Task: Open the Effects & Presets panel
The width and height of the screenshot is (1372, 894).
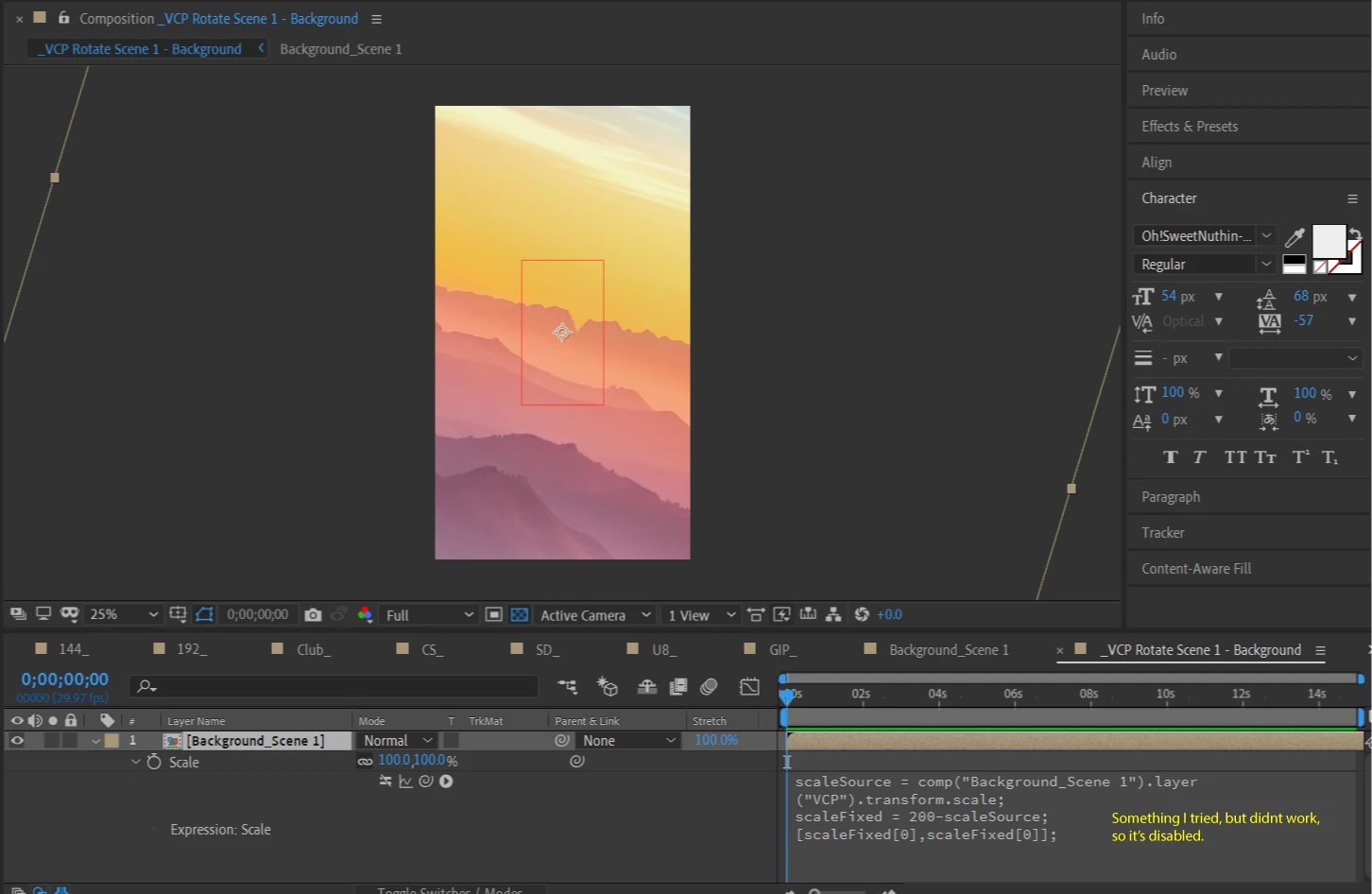Action: click(1189, 127)
